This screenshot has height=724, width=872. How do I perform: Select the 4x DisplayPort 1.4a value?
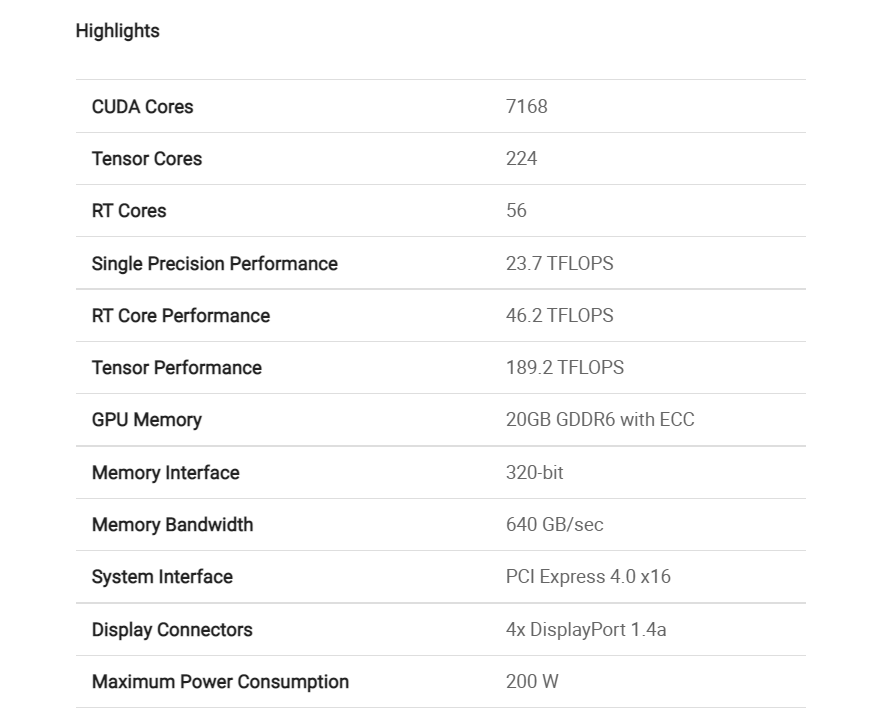tap(585, 629)
